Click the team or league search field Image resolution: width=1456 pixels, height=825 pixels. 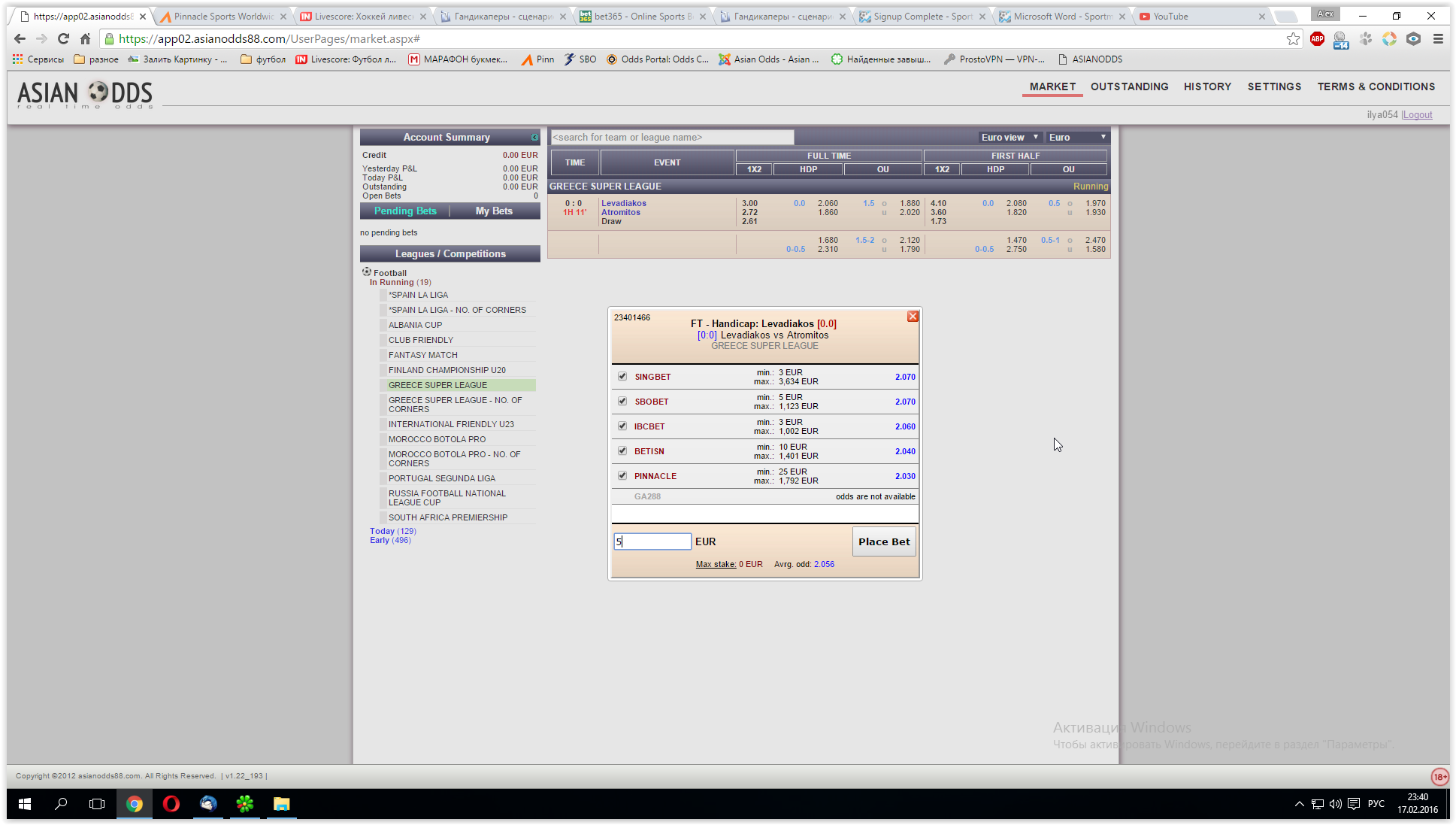(672, 137)
